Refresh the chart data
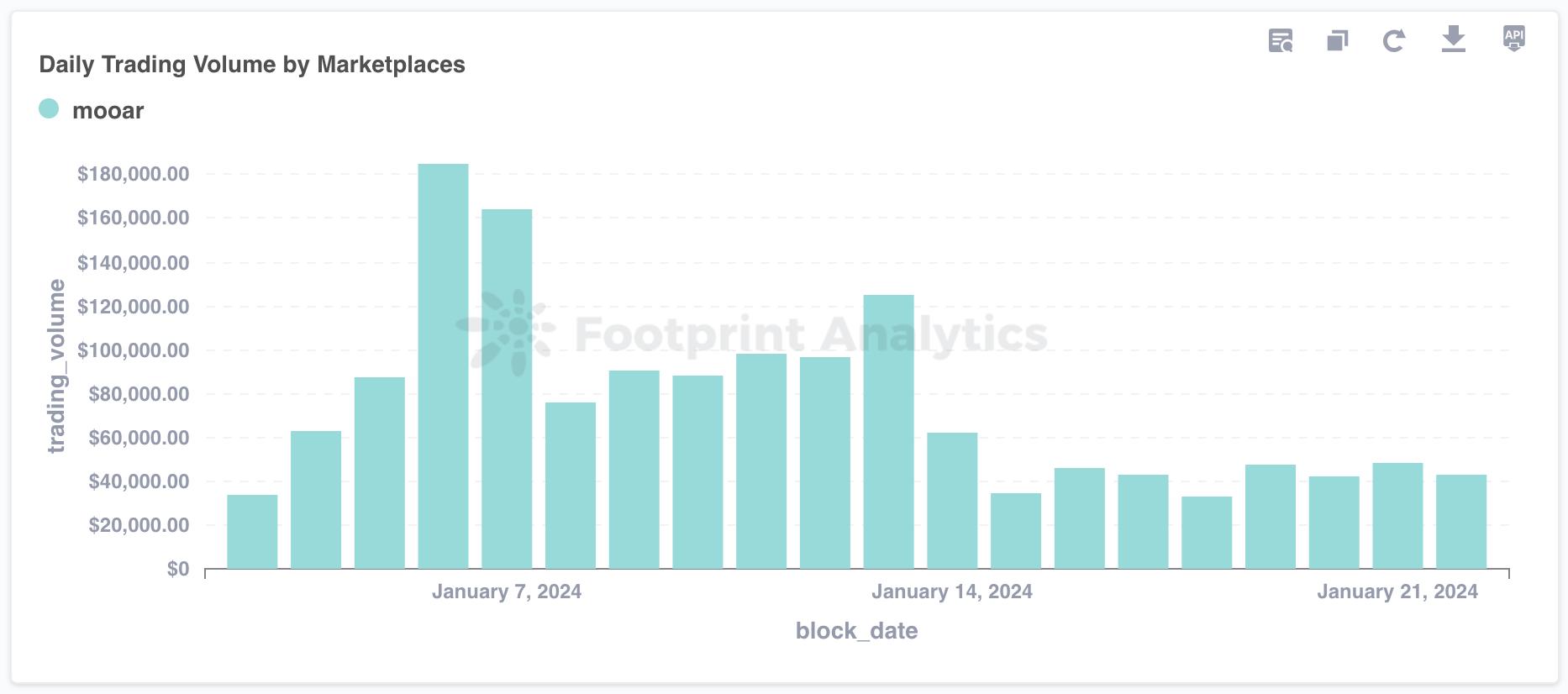1568x694 pixels. pyautogui.click(x=1394, y=40)
